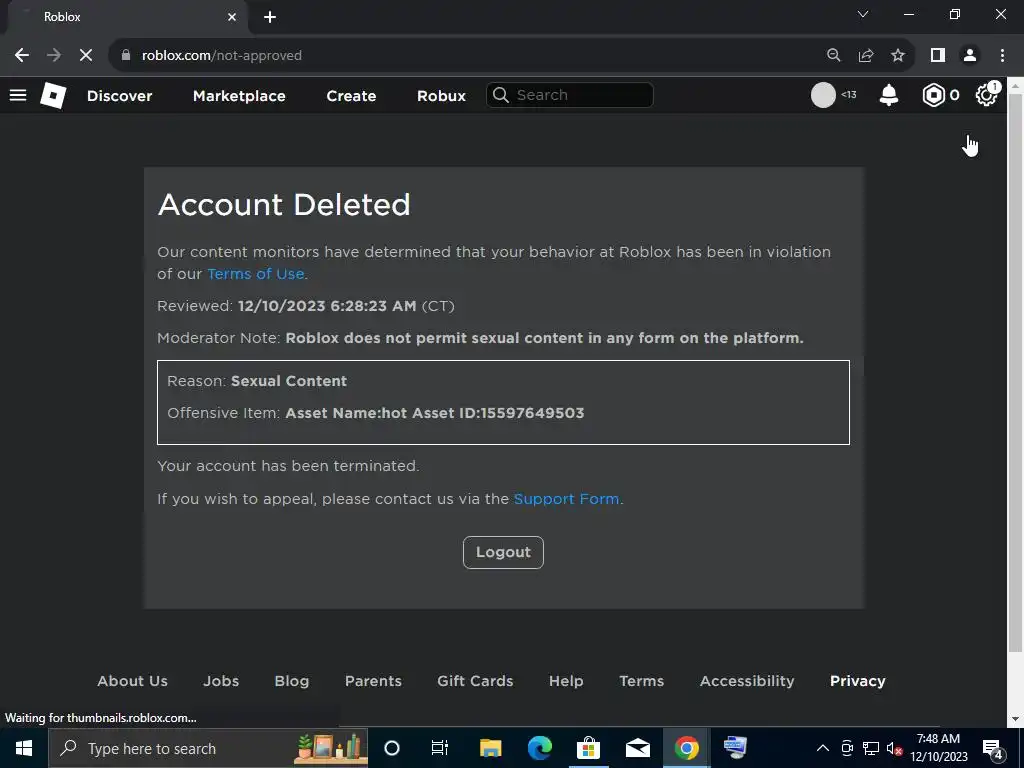
Task: Click the muted volume tray icon
Action: coord(894,748)
